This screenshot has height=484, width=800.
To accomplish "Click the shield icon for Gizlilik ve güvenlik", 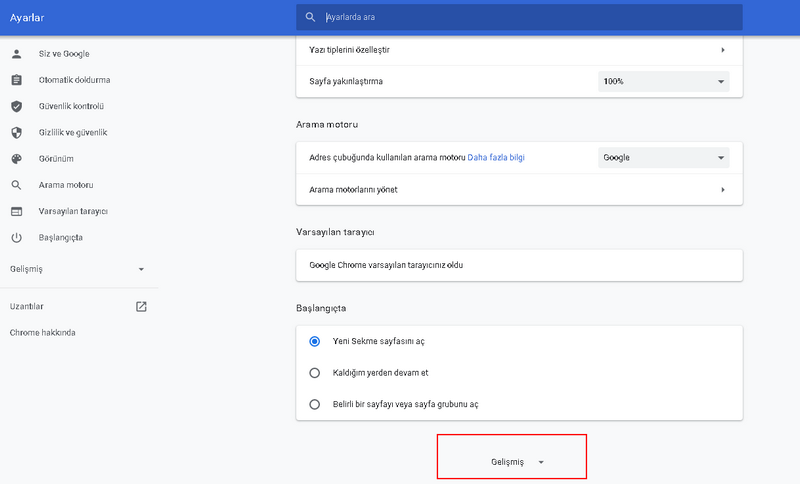I will point(16,132).
